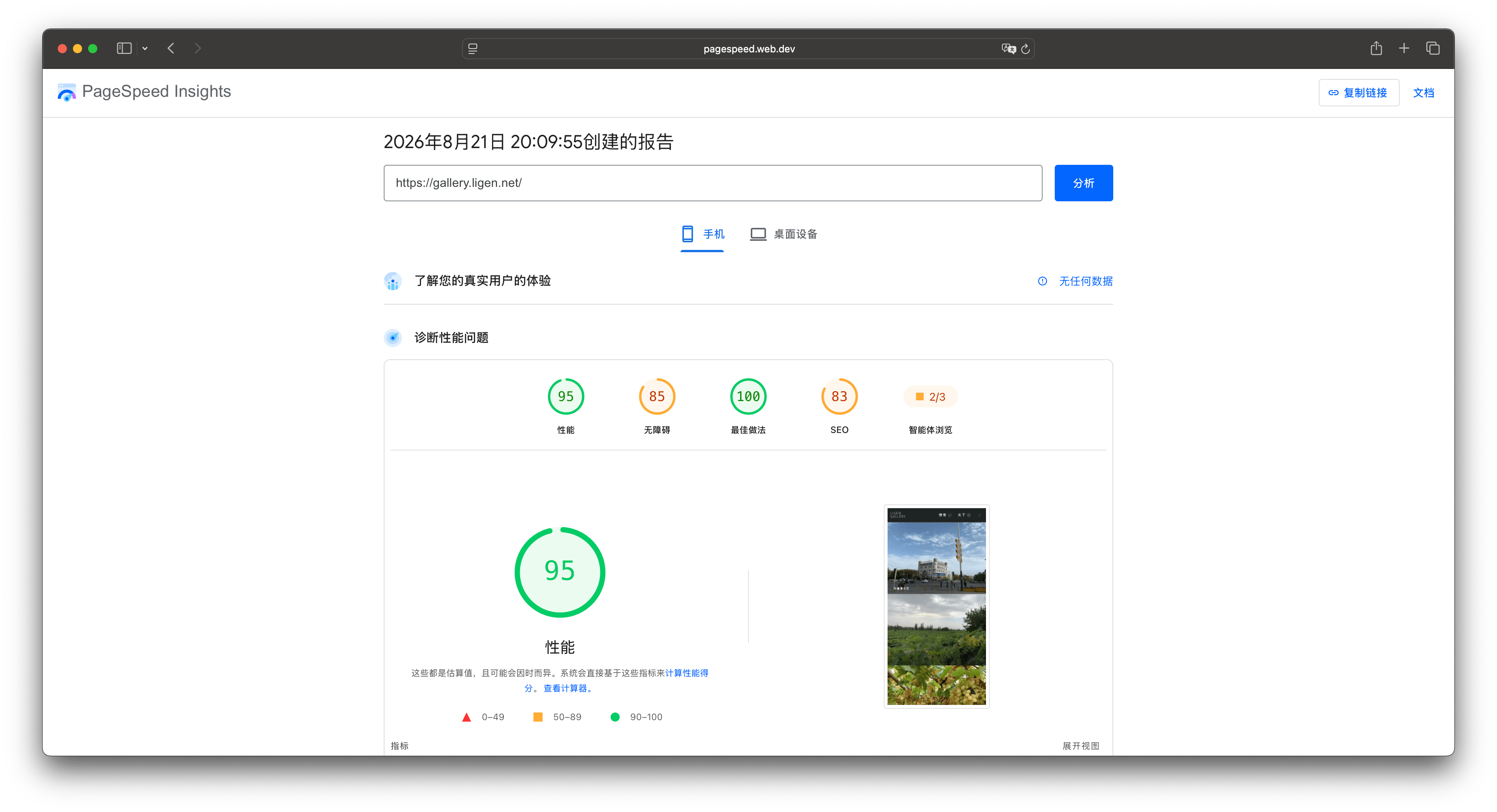Click the report creation date heading
This screenshot has height=812, width=1497.
click(x=528, y=142)
